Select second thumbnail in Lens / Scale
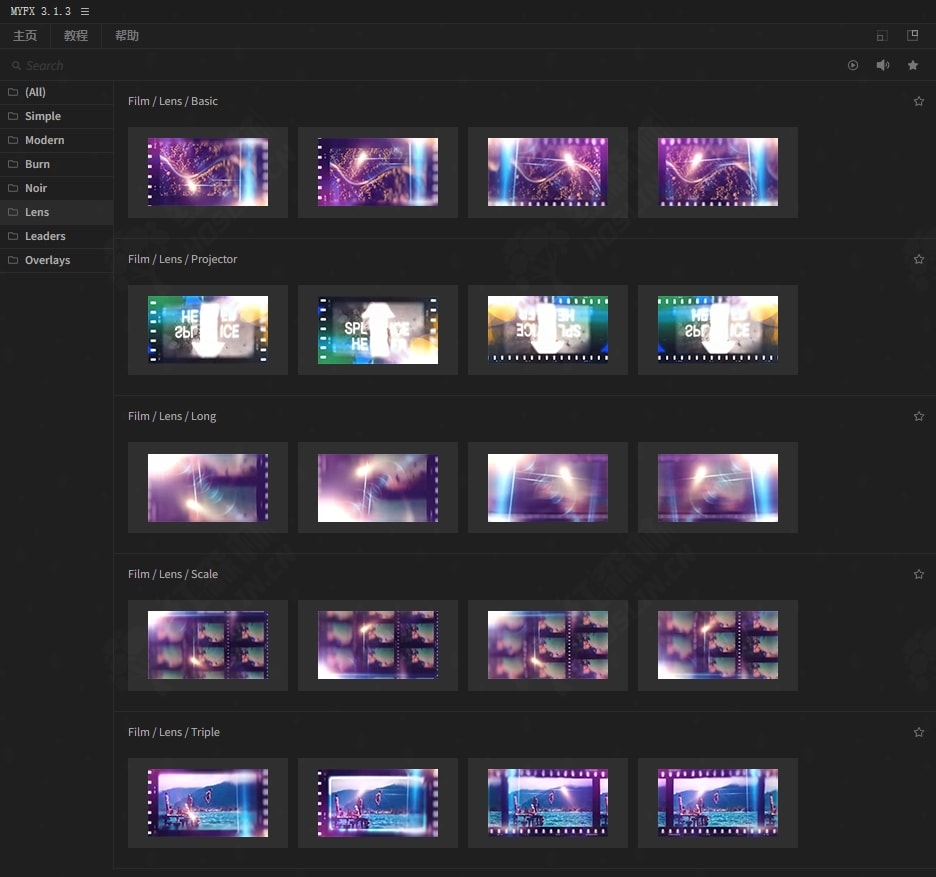Image resolution: width=936 pixels, height=877 pixels. click(x=378, y=645)
